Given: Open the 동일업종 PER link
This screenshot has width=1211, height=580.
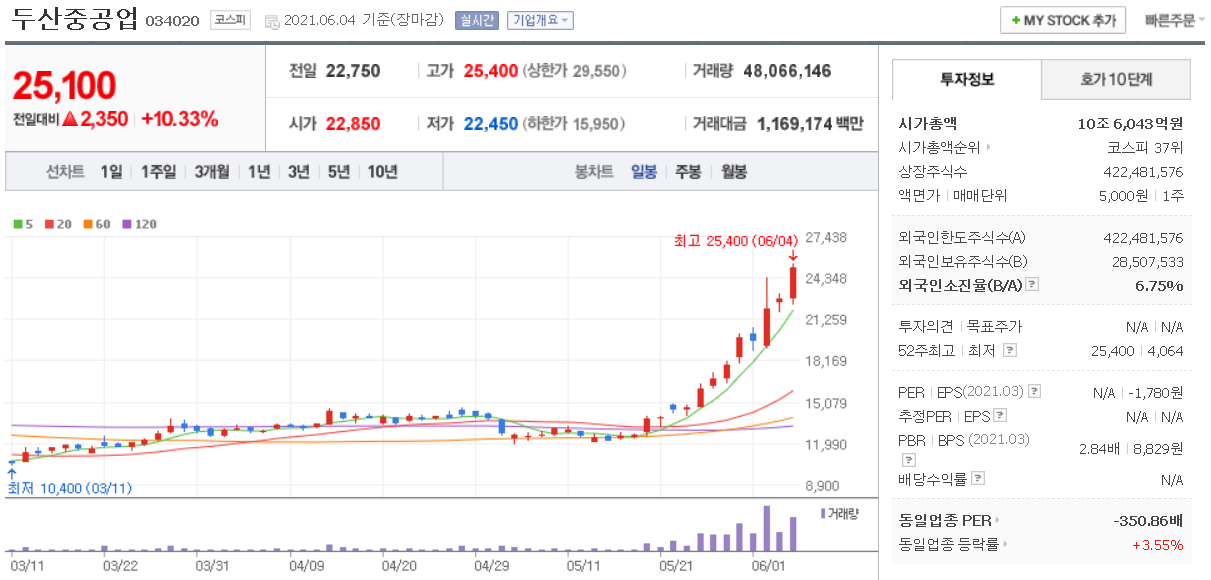Looking at the screenshot, I should [x=950, y=520].
